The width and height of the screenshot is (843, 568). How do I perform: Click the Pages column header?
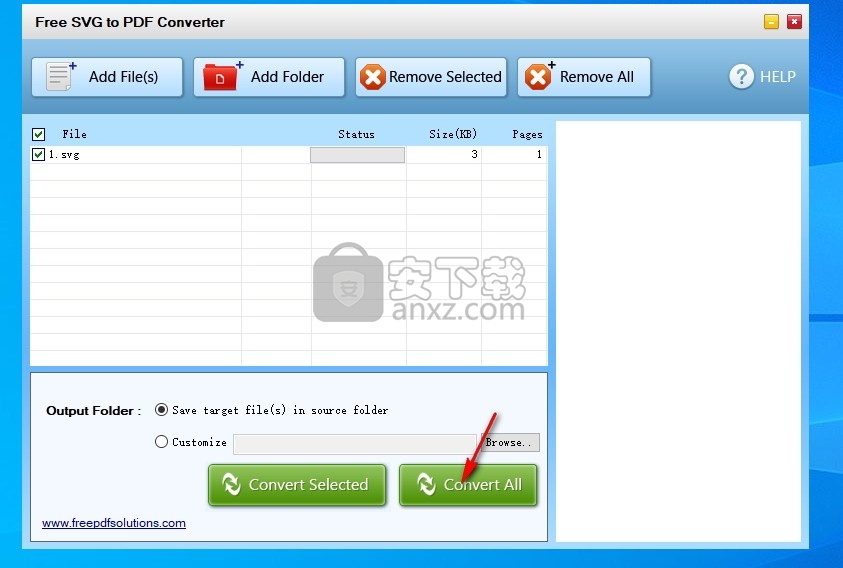[527, 134]
